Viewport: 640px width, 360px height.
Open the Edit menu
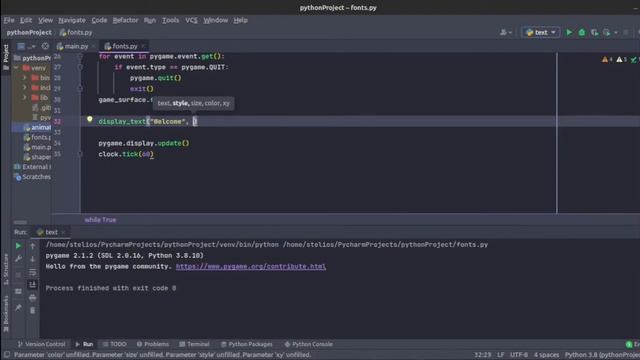[x=26, y=20]
